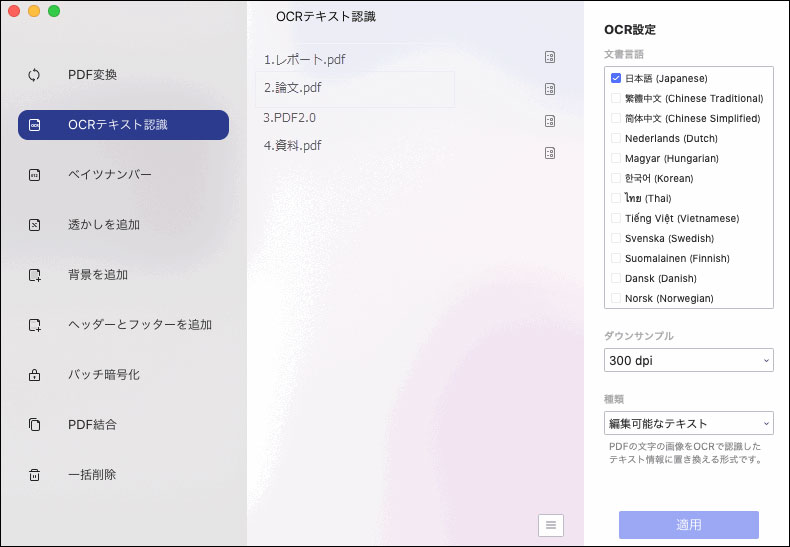
Task: Select file 3.PDF2.0 in the list
Action: tap(289, 118)
